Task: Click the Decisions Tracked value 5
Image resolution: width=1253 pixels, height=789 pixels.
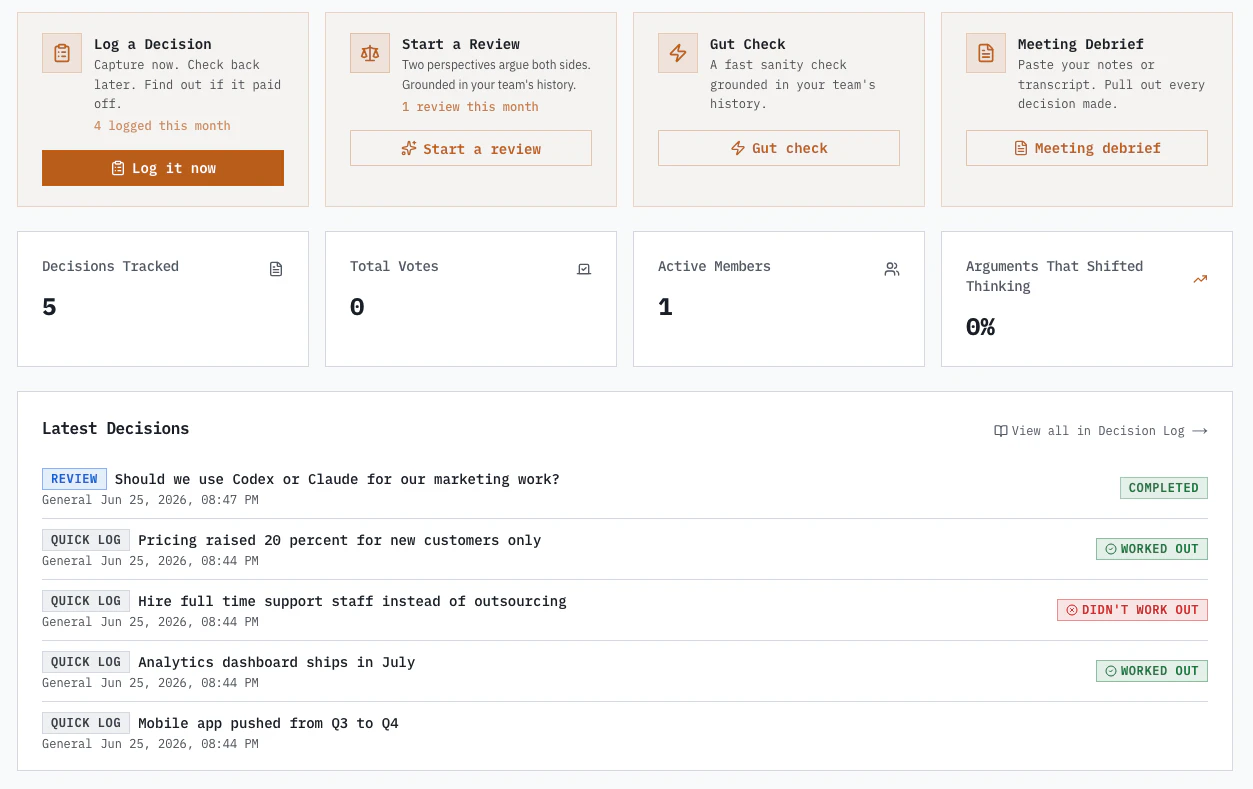Action: [49, 307]
